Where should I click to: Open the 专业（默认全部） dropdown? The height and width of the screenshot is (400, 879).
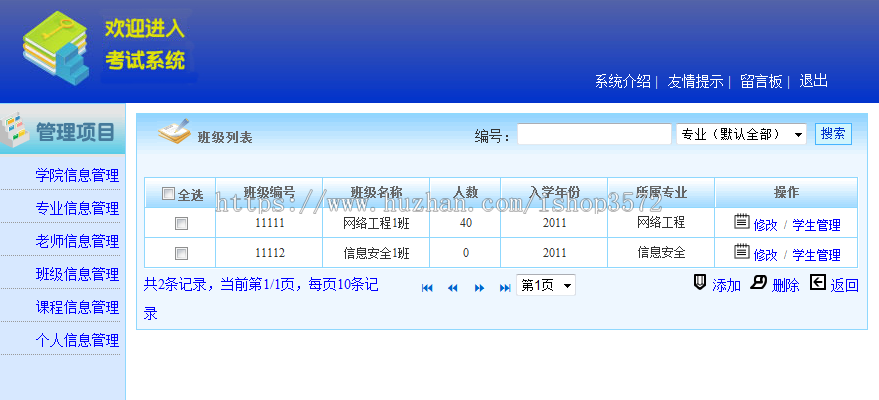(x=741, y=134)
